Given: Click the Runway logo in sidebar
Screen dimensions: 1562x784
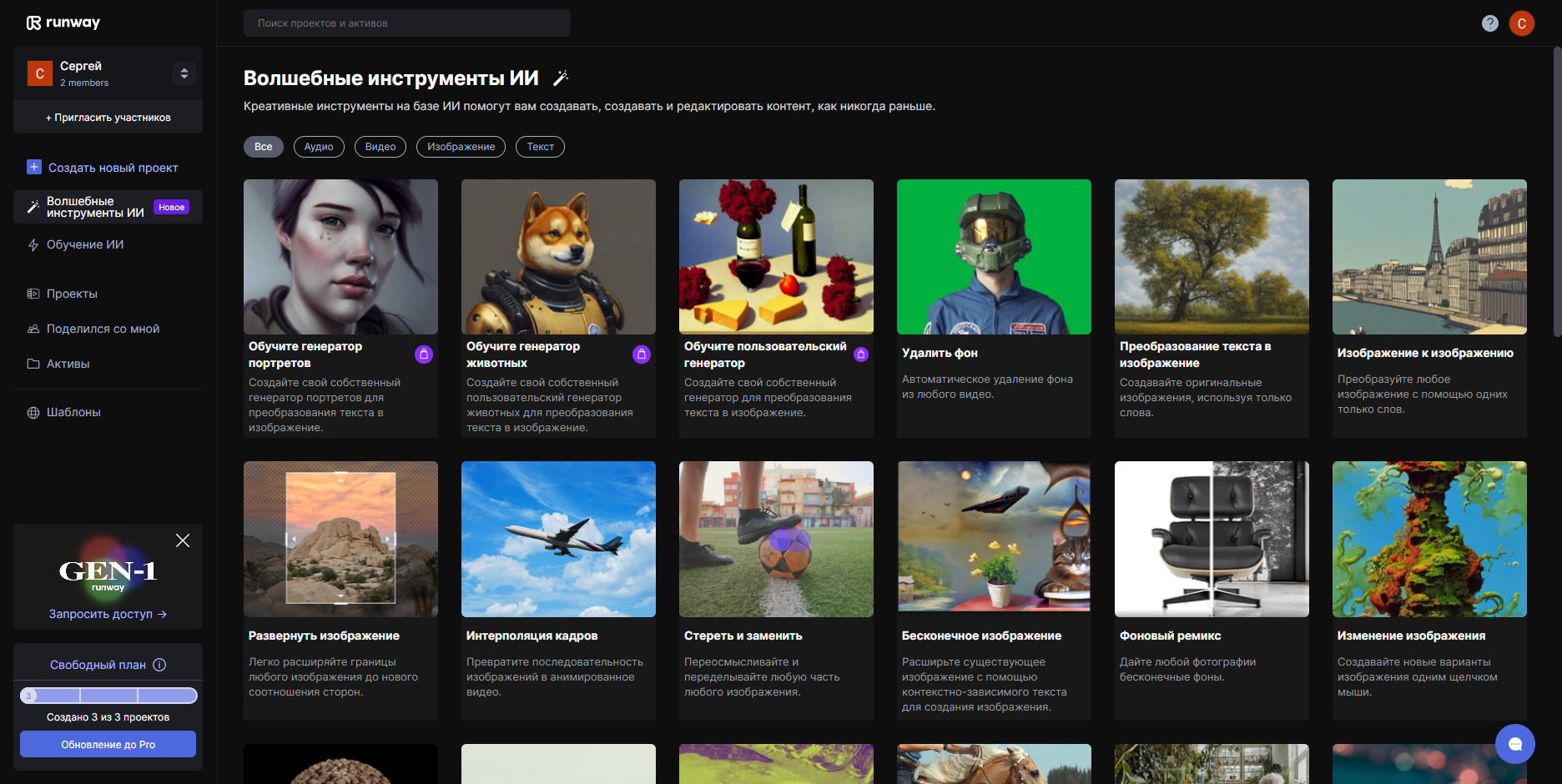Looking at the screenshot, I should point(63,23).
